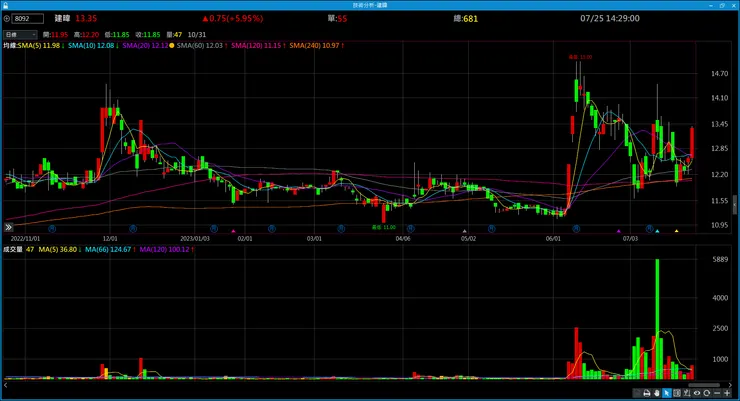
Task: Click the monthly marker circle after 03/01
Action: [x=341, y=228]
